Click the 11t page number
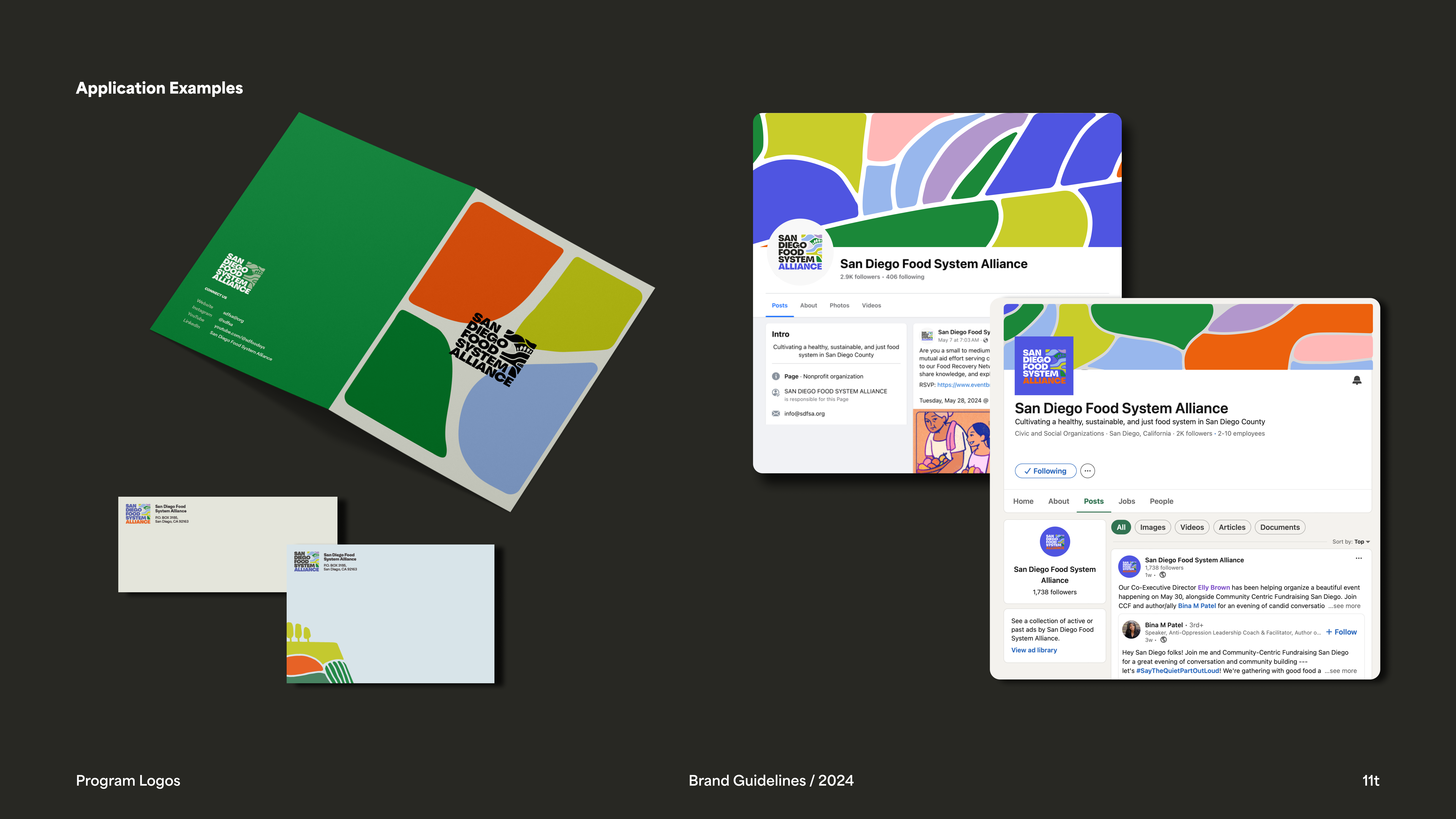 (1371, 781)
